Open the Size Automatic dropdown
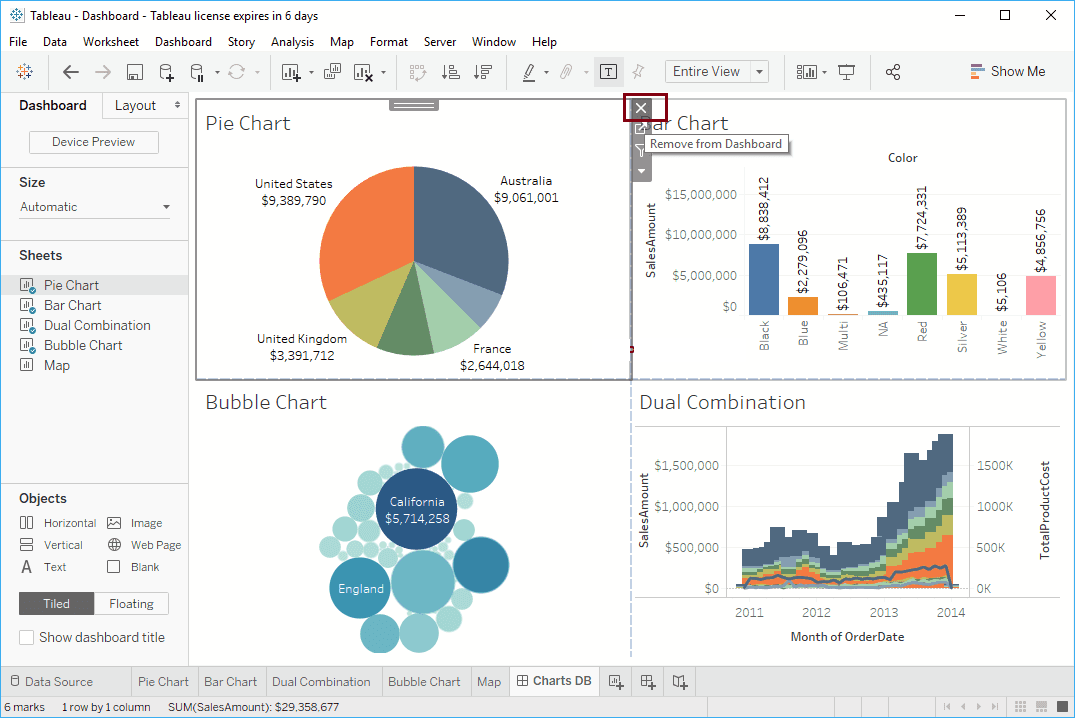The image size is (1075, 718). [93, 206]
